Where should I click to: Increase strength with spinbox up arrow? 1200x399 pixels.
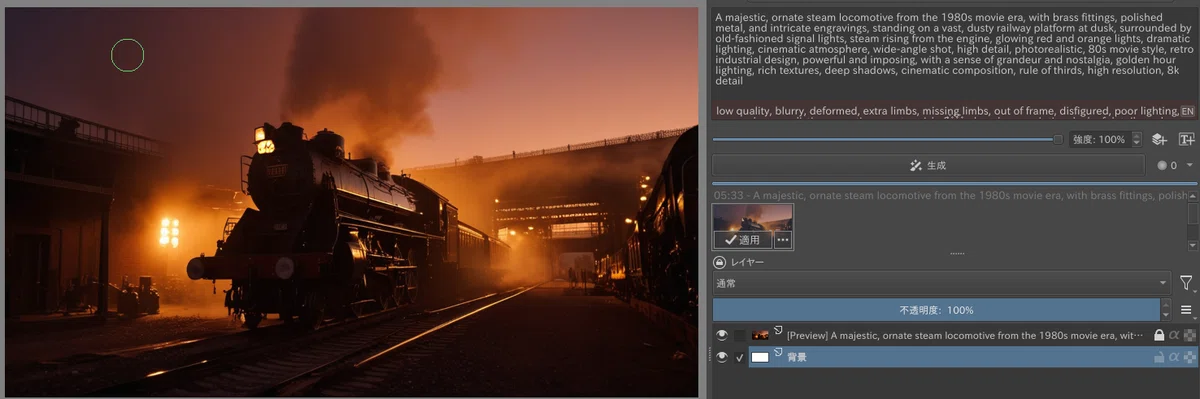point(1137,135)
